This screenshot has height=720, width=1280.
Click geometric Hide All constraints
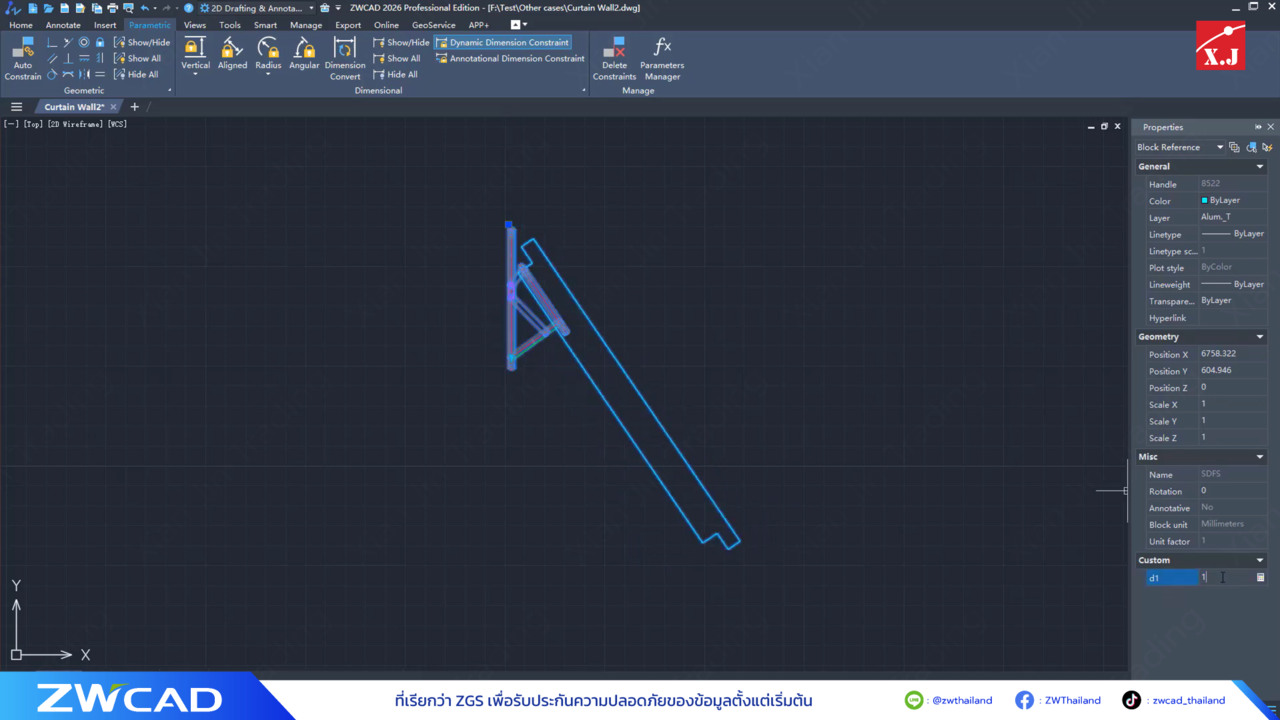pyautogui.click(x=136, y=74)
